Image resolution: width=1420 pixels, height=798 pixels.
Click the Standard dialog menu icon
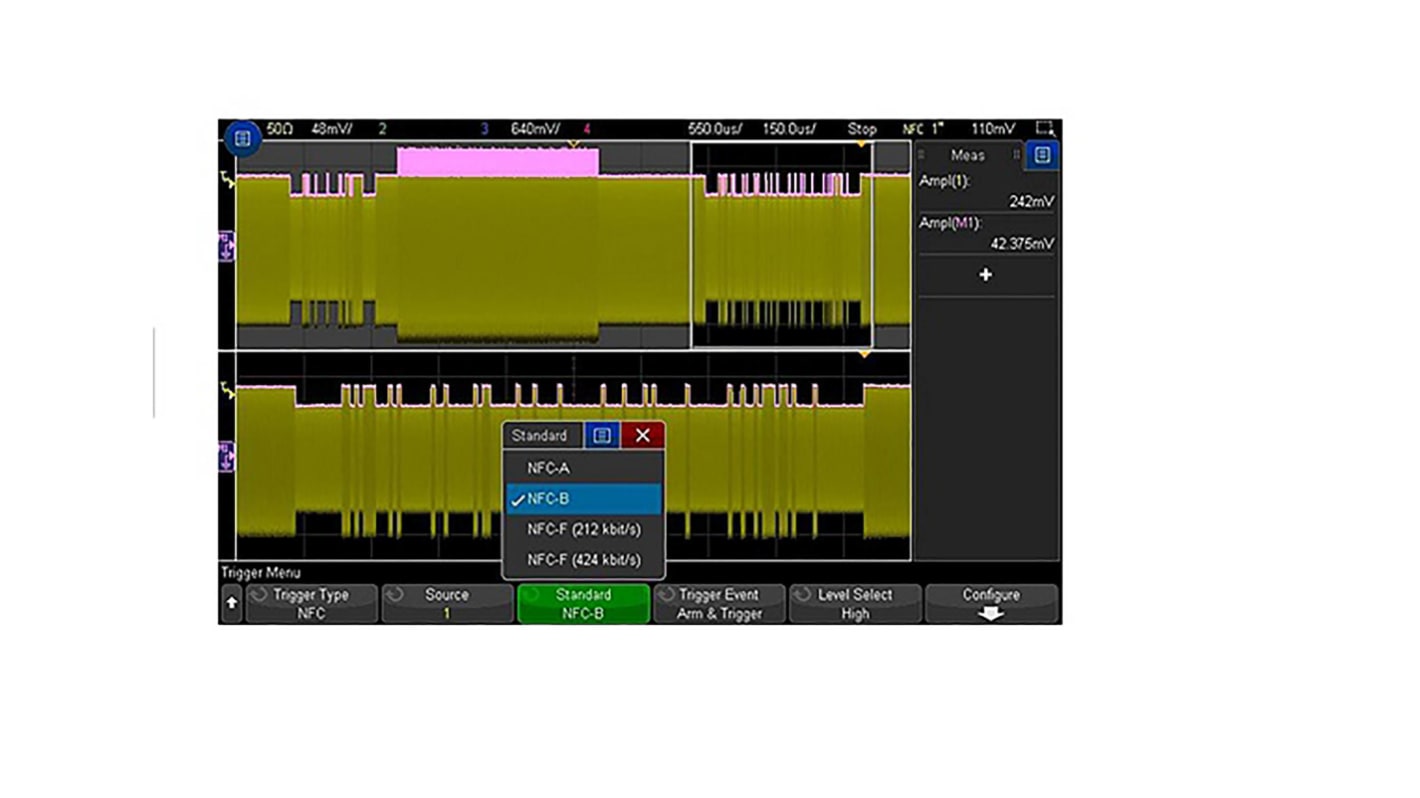601,435
